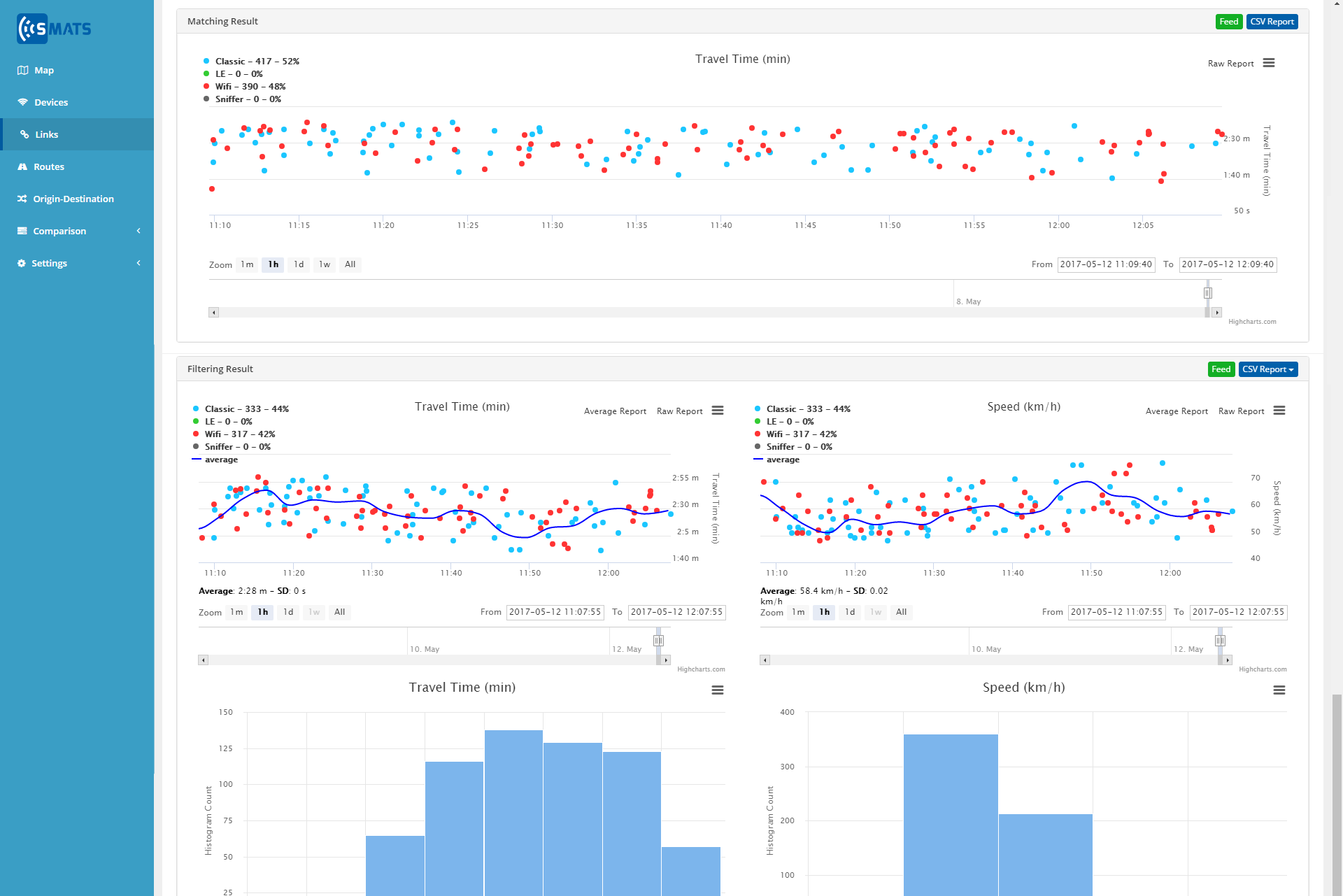Click Feed button in Filtering Result
The image size is (1343, 896).
click(1221, 369)
